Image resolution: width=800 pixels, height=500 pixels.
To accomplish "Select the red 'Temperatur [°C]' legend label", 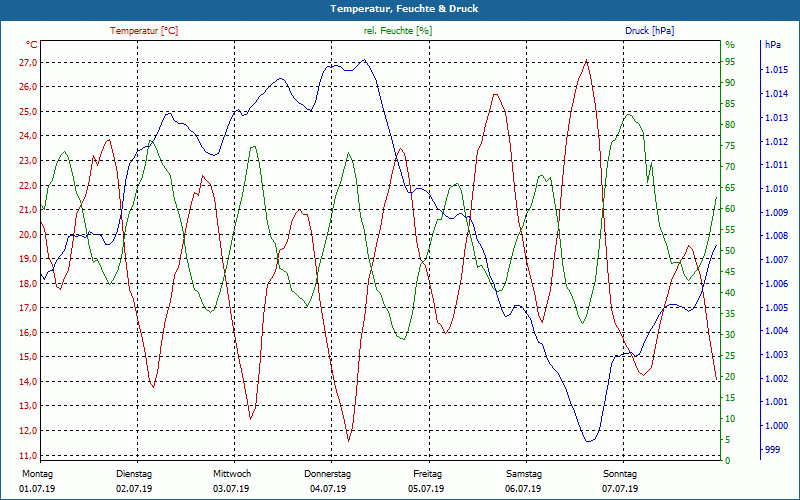I will coord(144,31).
